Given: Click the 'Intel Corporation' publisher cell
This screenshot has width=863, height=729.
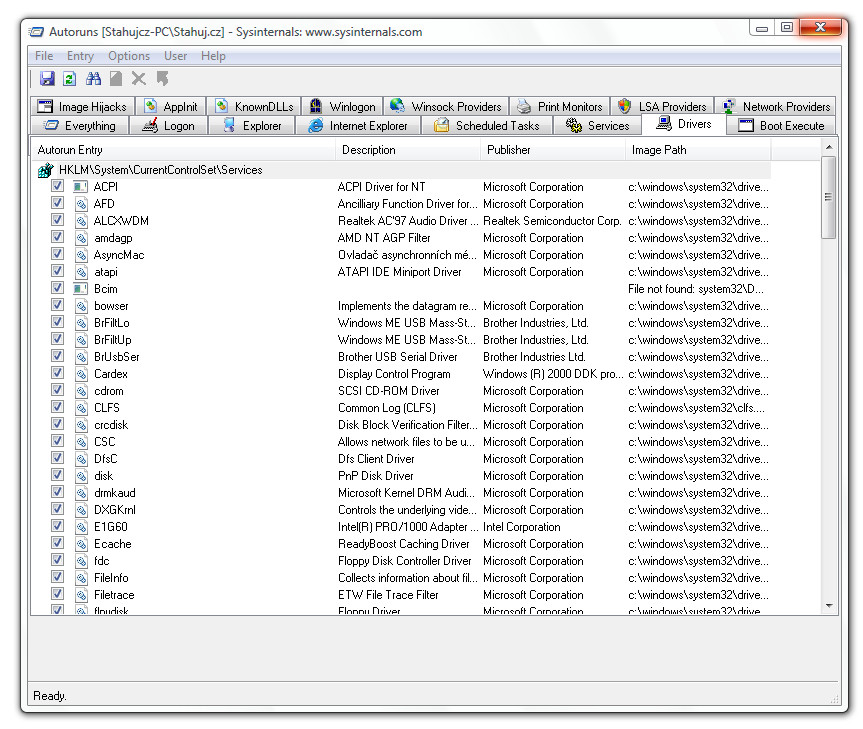Looking at the screenshot, I should pos(522,527).
